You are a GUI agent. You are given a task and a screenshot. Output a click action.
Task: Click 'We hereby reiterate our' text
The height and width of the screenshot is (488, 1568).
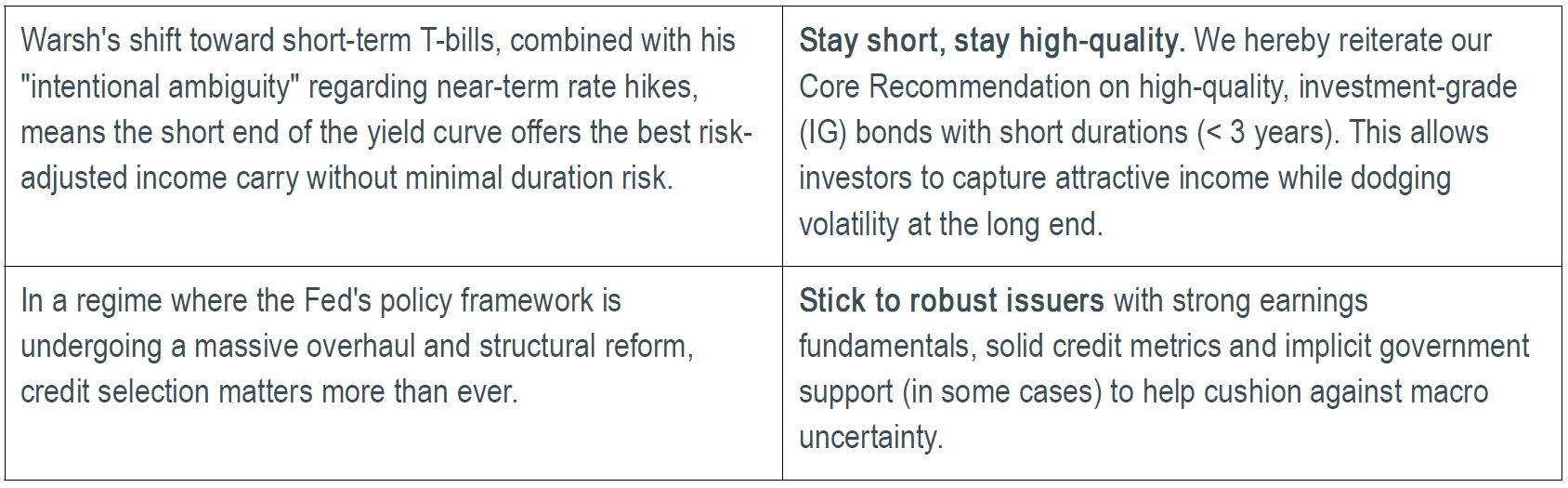point(1342,41)
